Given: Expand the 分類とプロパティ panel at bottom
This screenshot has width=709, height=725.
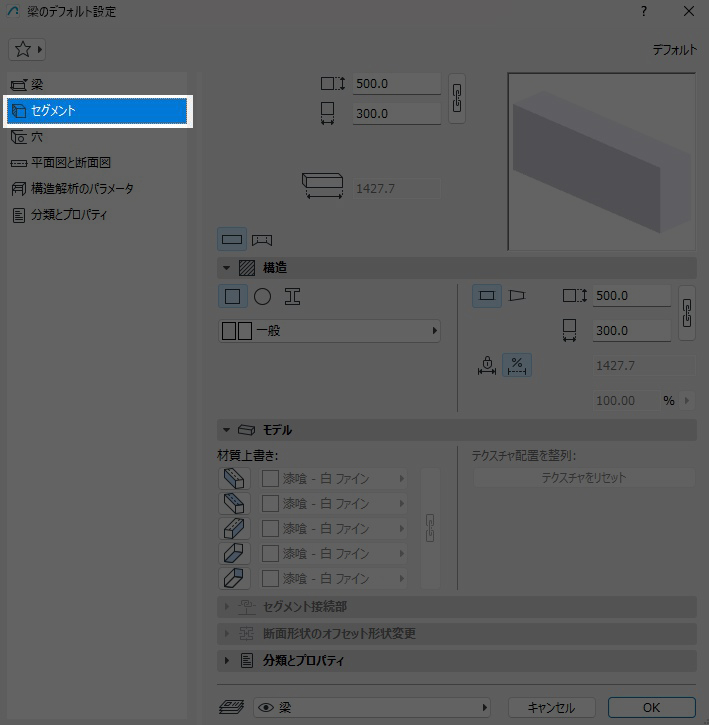Looking at the screenshot, I should tap(227, 661).
